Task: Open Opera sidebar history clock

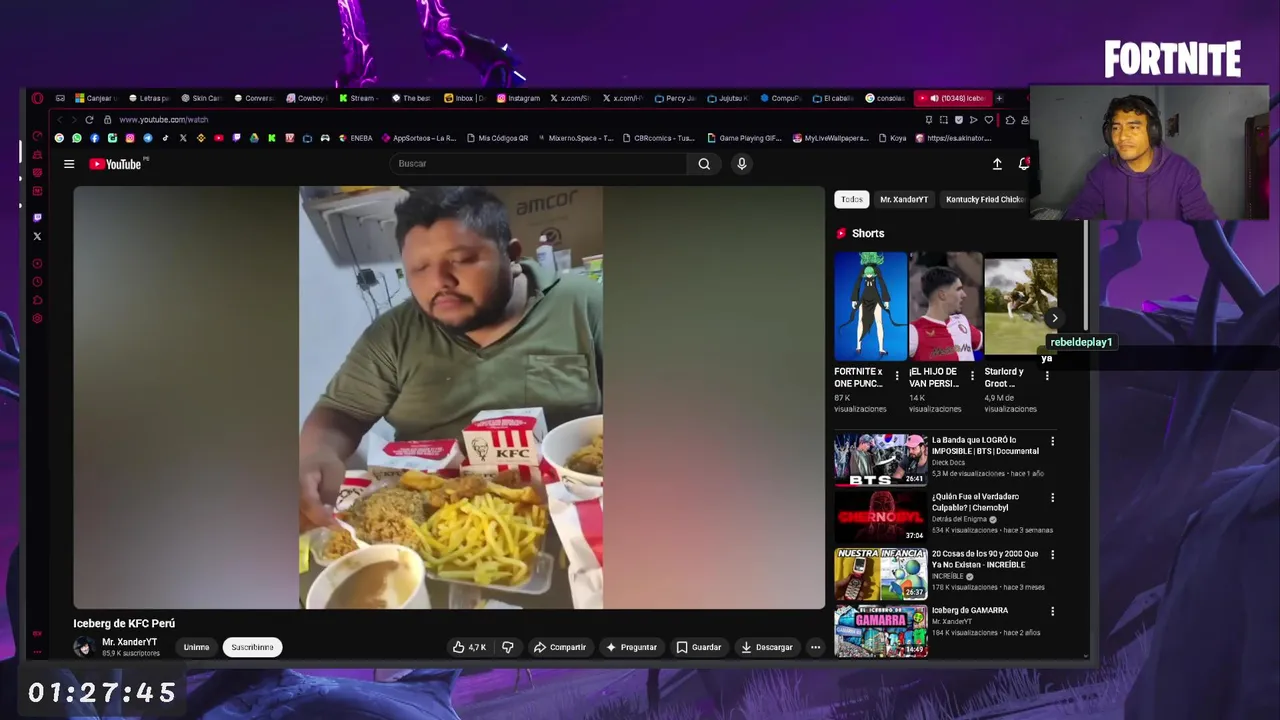Action: click(37, 282)
